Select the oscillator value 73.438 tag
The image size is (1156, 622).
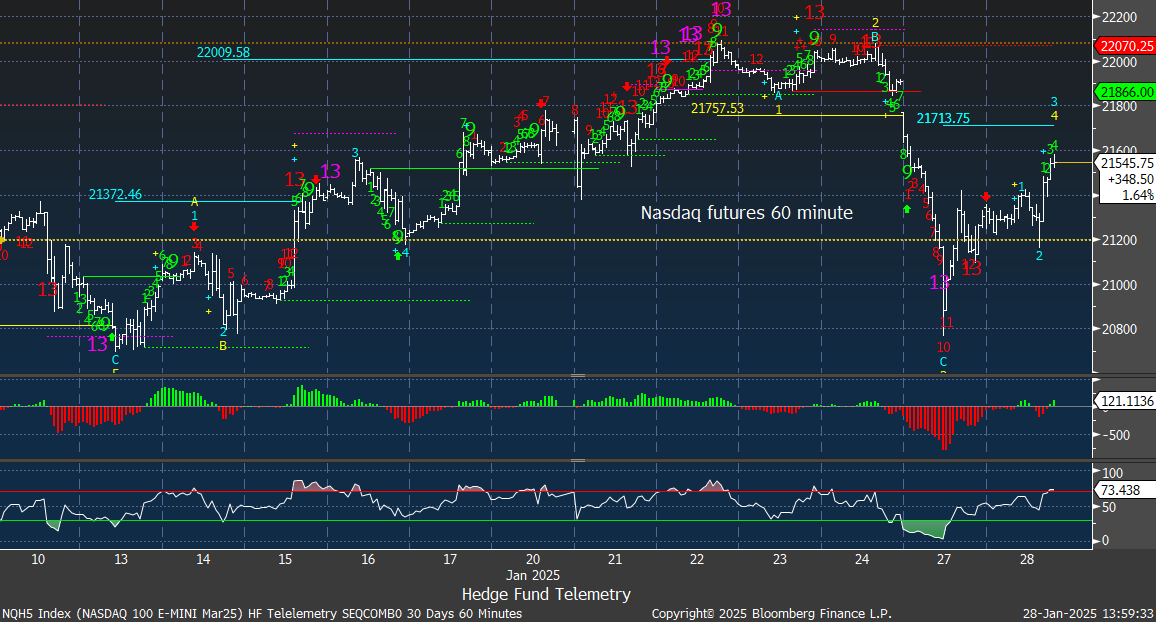1120,491
